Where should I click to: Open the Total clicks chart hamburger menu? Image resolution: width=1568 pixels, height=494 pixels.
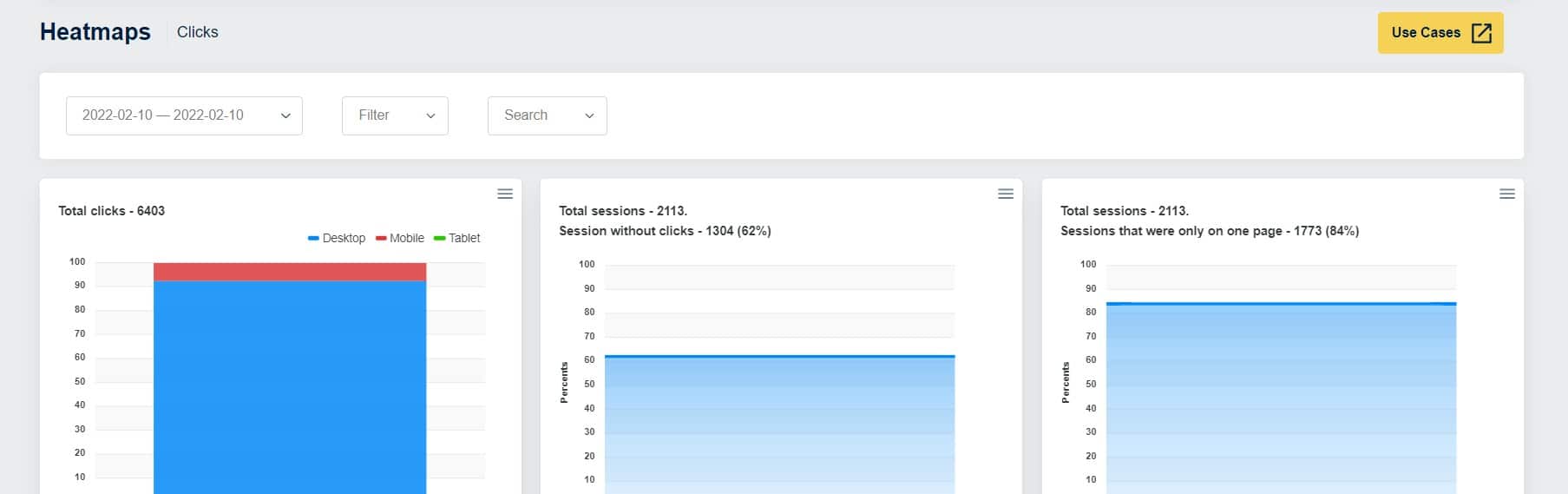505,194
